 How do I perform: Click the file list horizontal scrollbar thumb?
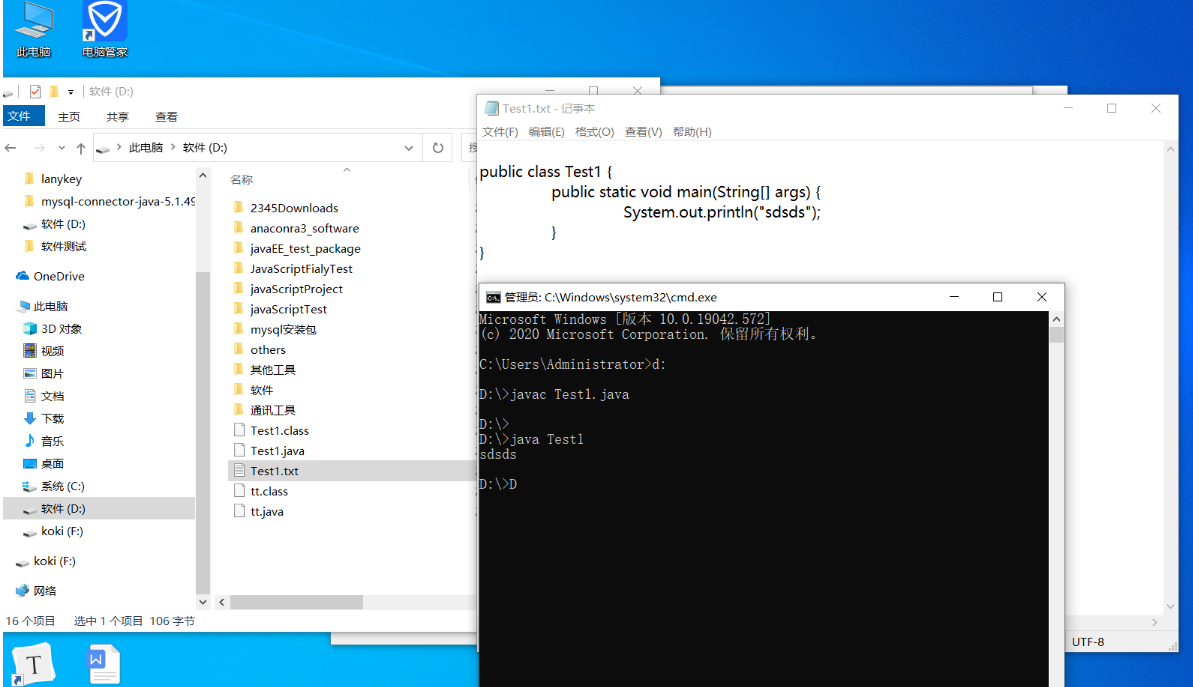(x=296, y=602)
